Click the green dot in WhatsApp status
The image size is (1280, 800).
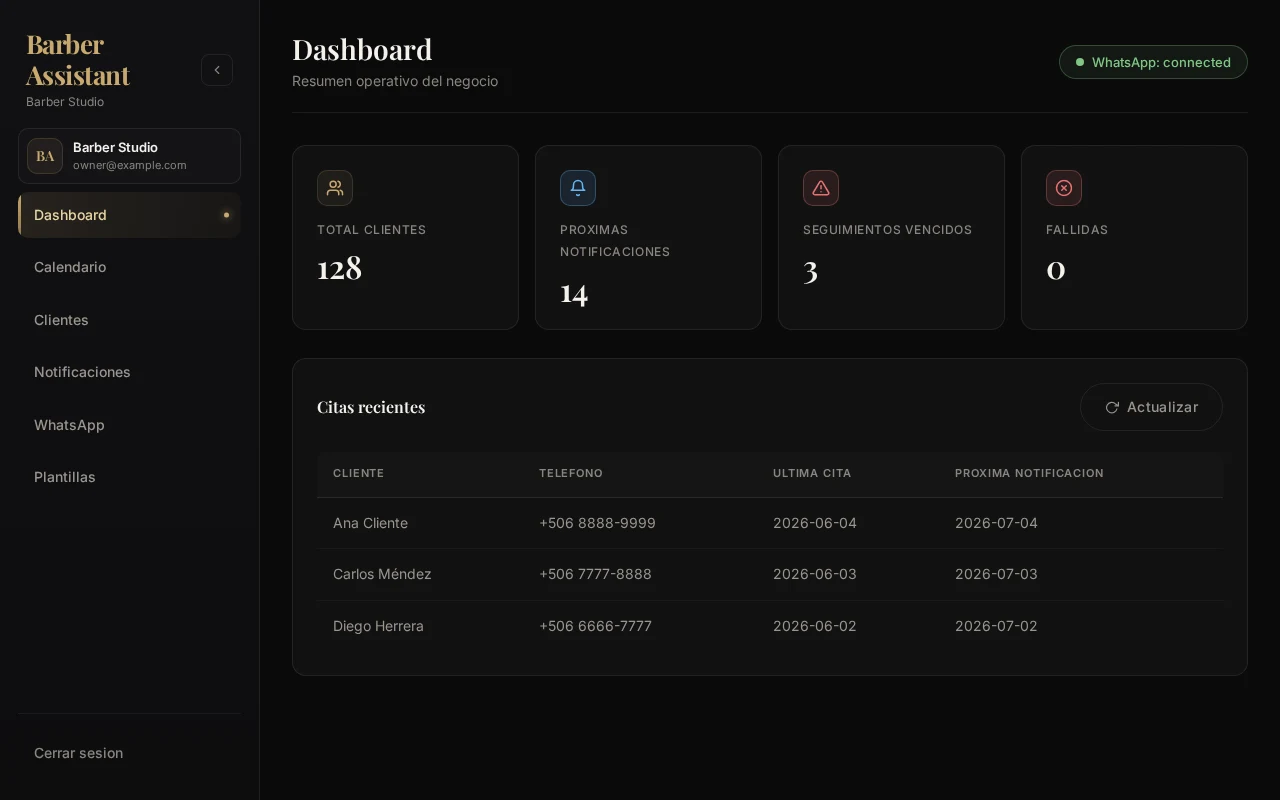tap(1080, 62)
